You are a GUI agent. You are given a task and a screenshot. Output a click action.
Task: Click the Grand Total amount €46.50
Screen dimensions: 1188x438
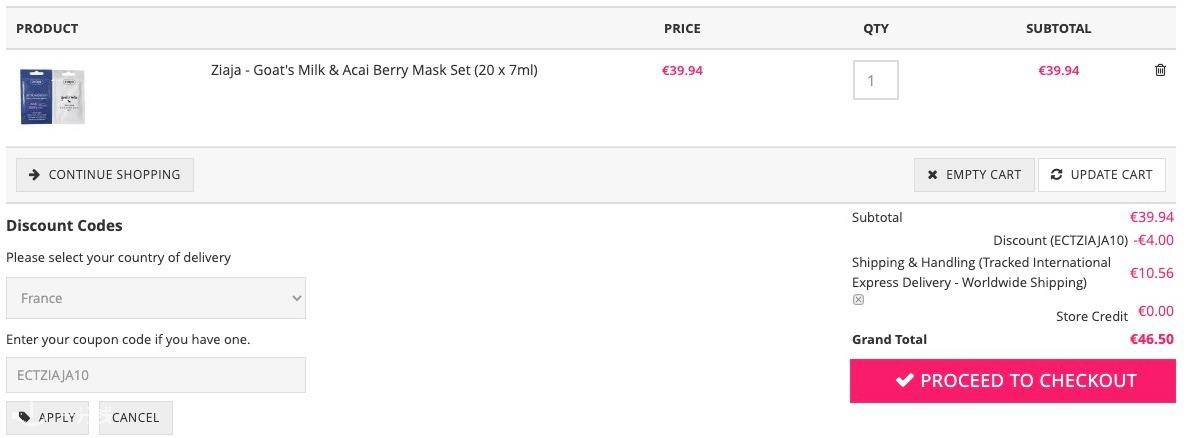click(1152, 339)
